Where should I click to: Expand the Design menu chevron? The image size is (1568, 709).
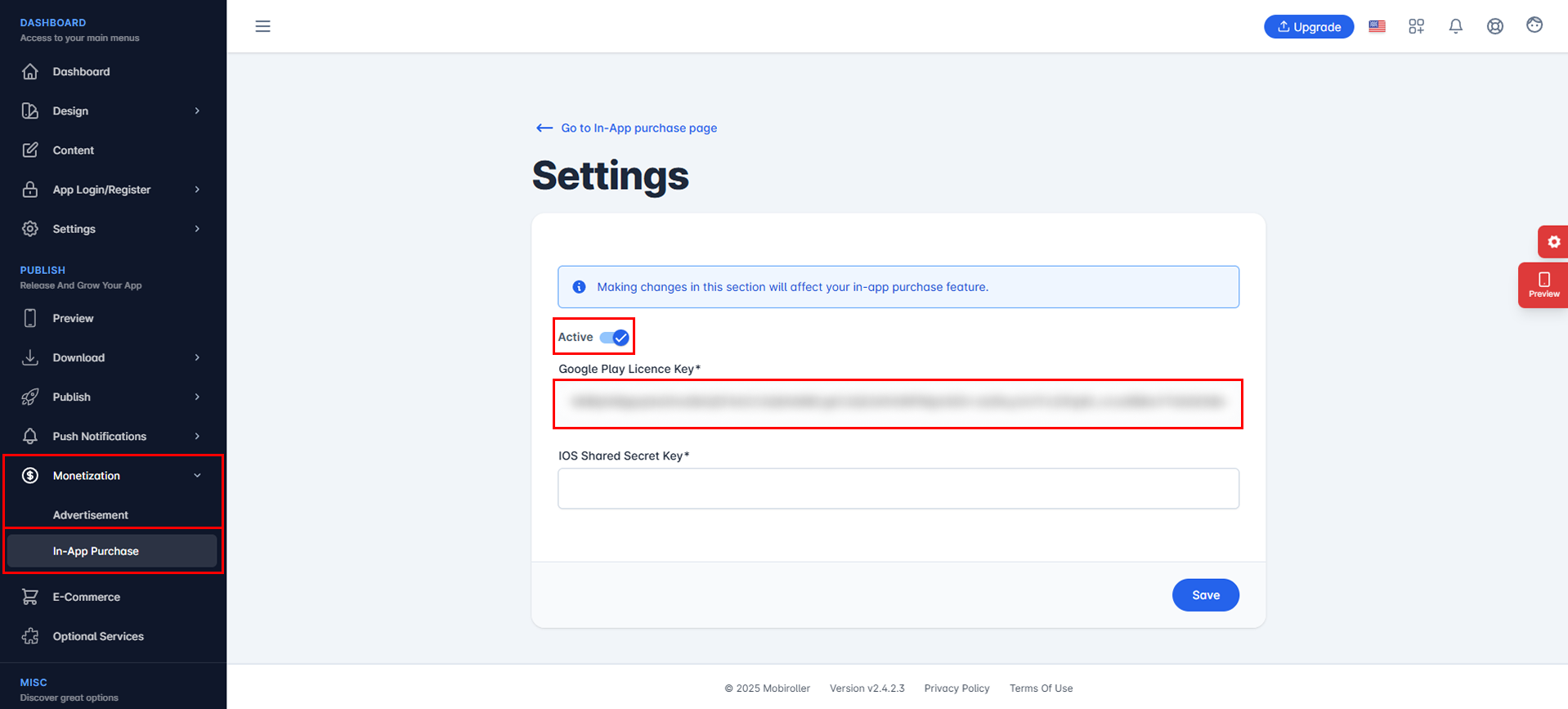click(197, 110)
